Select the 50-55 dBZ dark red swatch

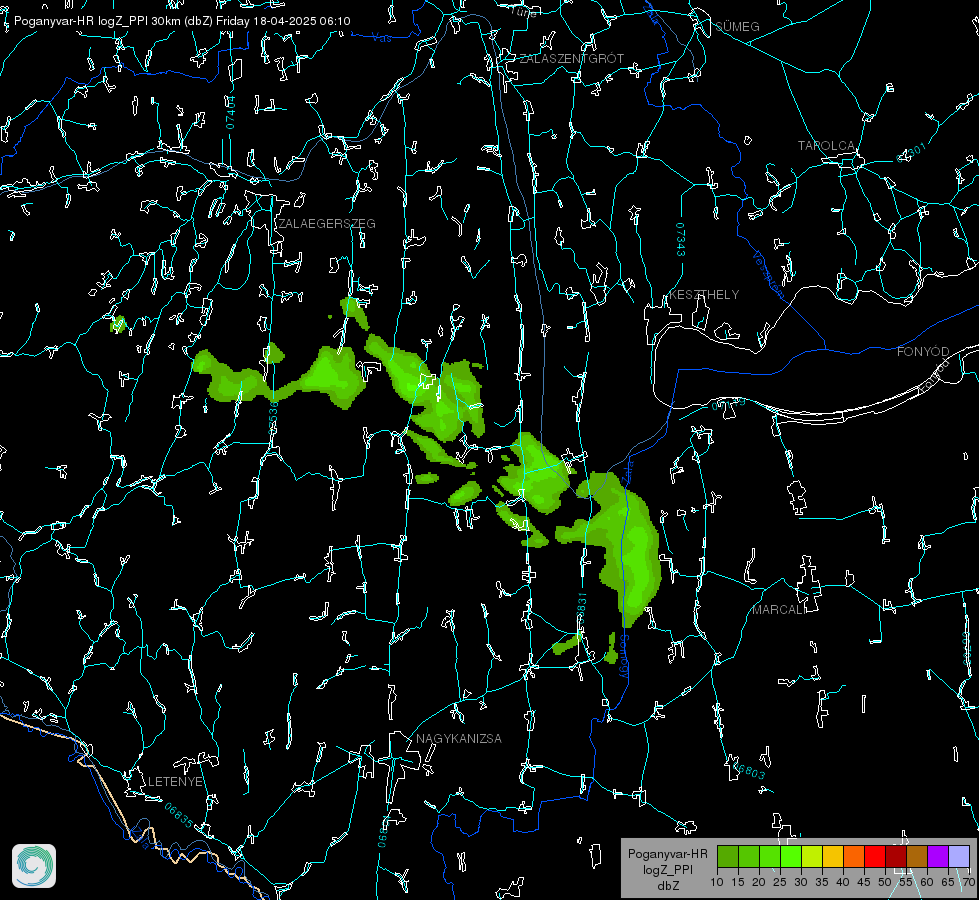click(897, 856)
